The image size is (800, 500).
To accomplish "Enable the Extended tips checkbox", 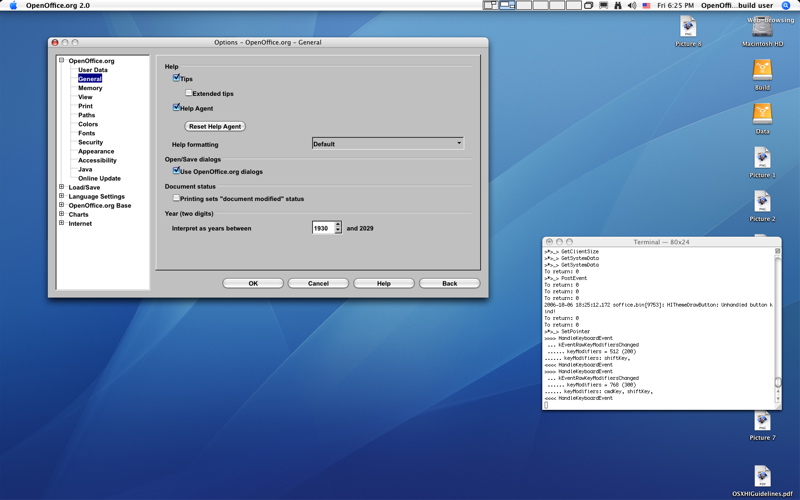I will tap(189, 93).
